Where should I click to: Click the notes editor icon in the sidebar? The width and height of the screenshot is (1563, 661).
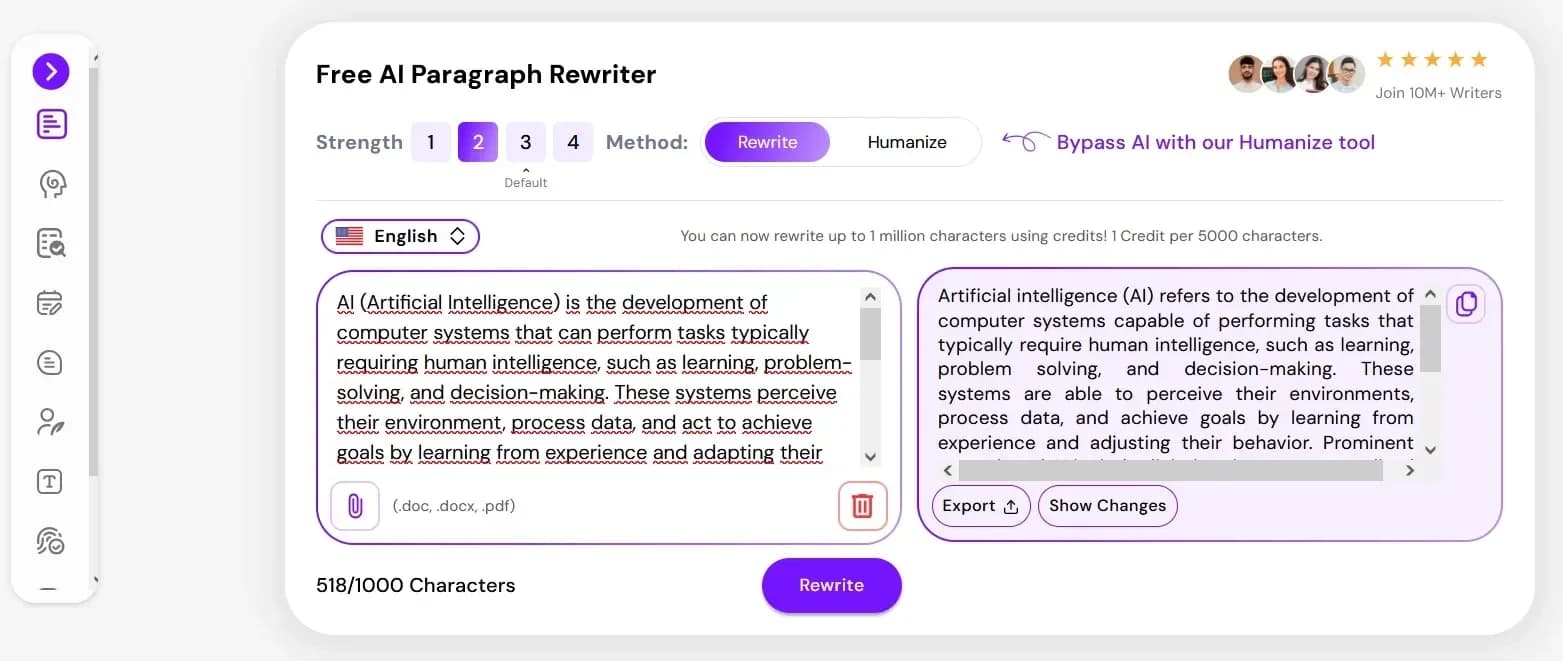click(51, 303)
